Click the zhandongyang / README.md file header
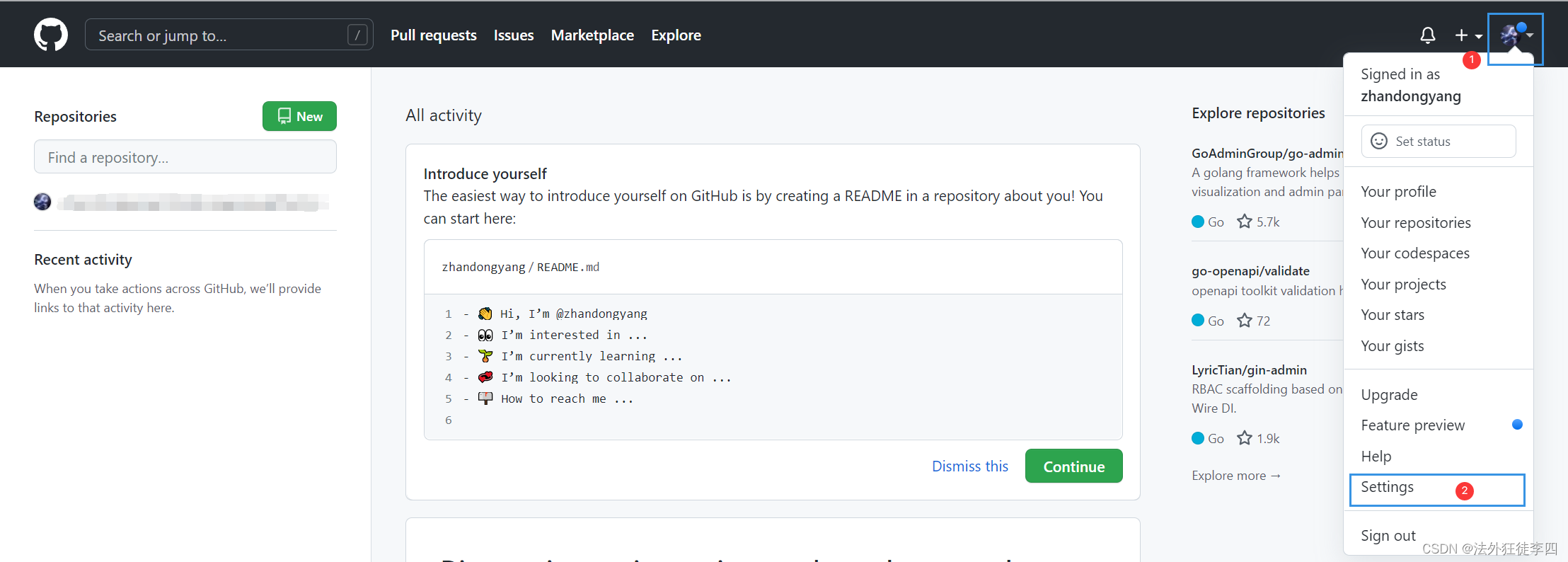The height and width of the screenshot is (562, 1568). (x=521, y=267)
